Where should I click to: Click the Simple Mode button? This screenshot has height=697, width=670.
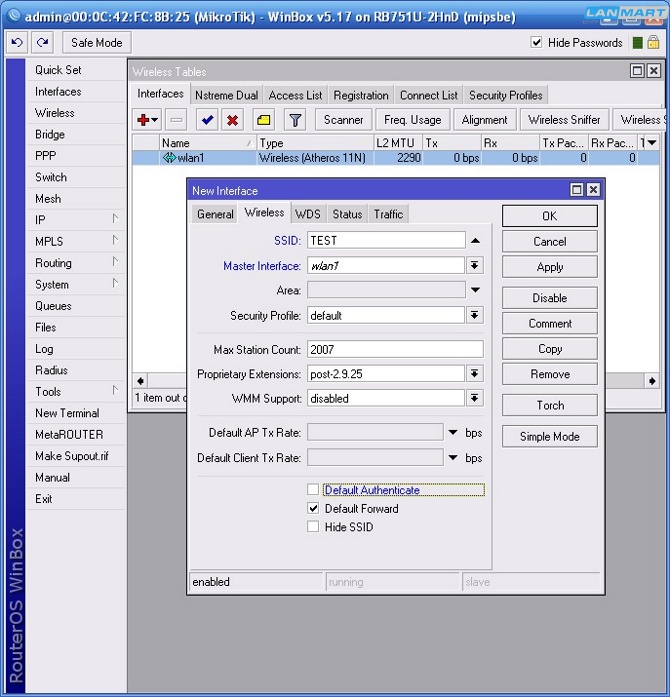pos(549,437)
